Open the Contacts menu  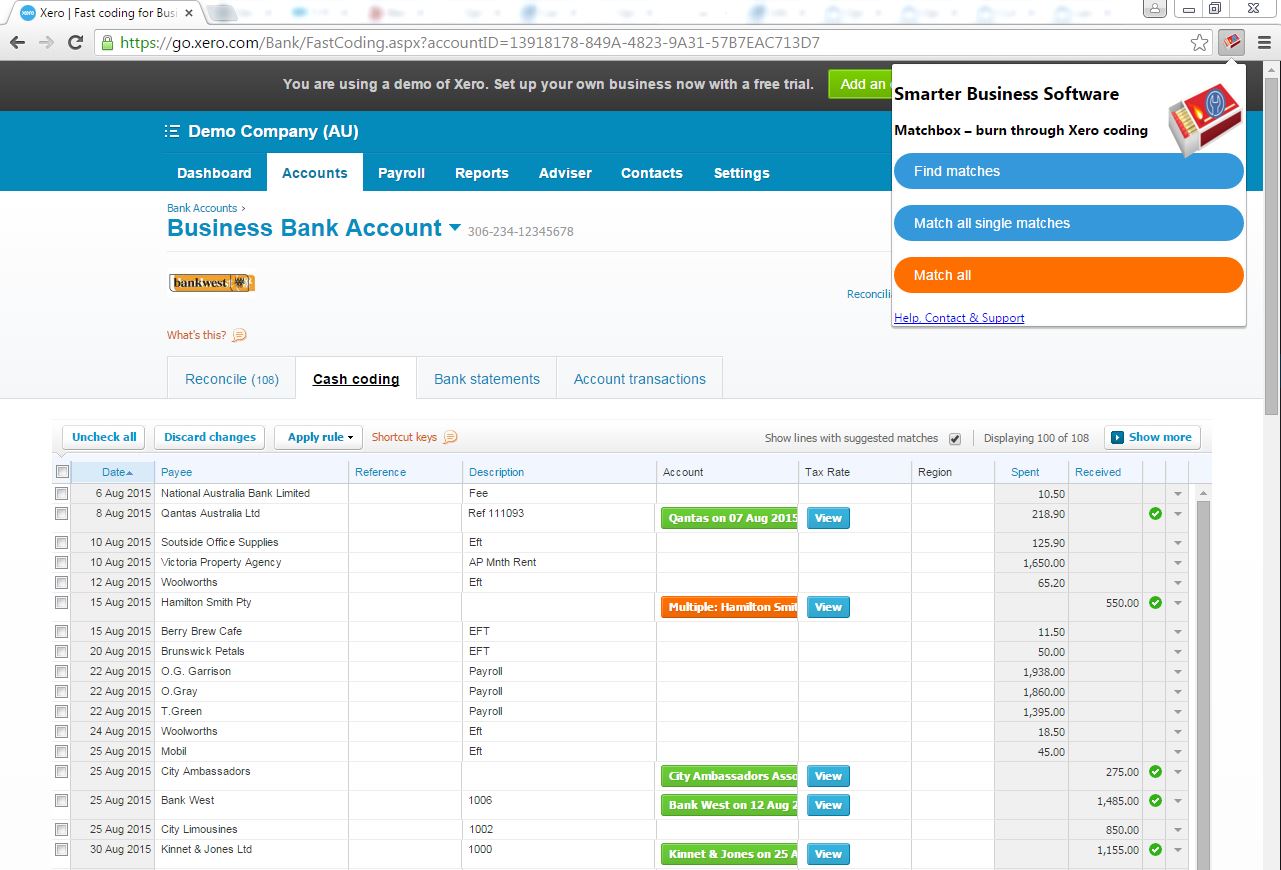652,173
